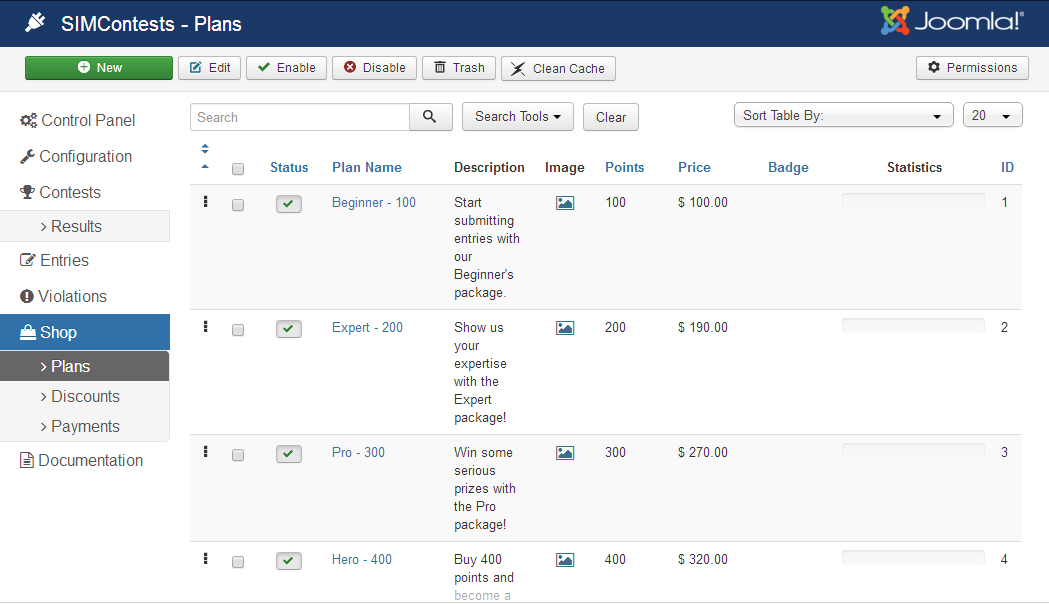
Task: Toggle published status of Expert - 200
Action: pos(288,328)
